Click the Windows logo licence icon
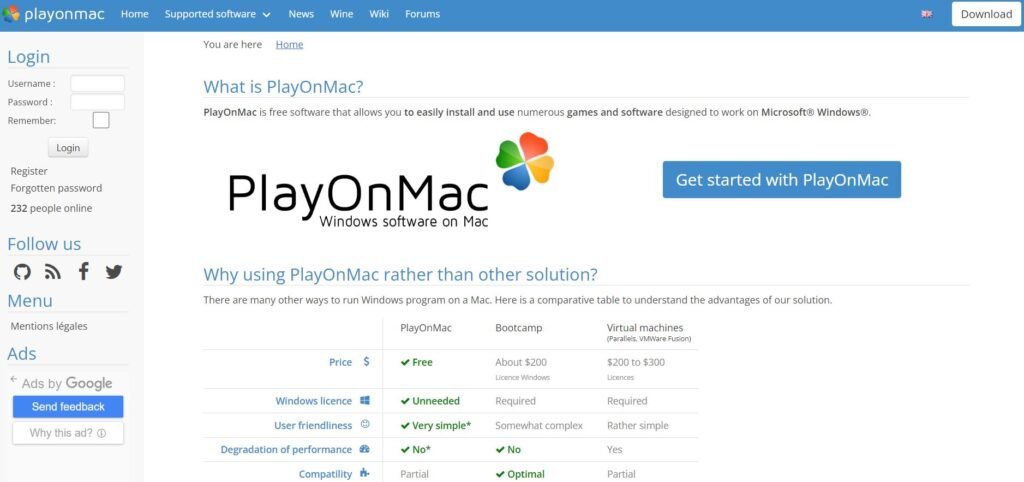Viewport: 1024px width, 482px height. coord(365,400)
